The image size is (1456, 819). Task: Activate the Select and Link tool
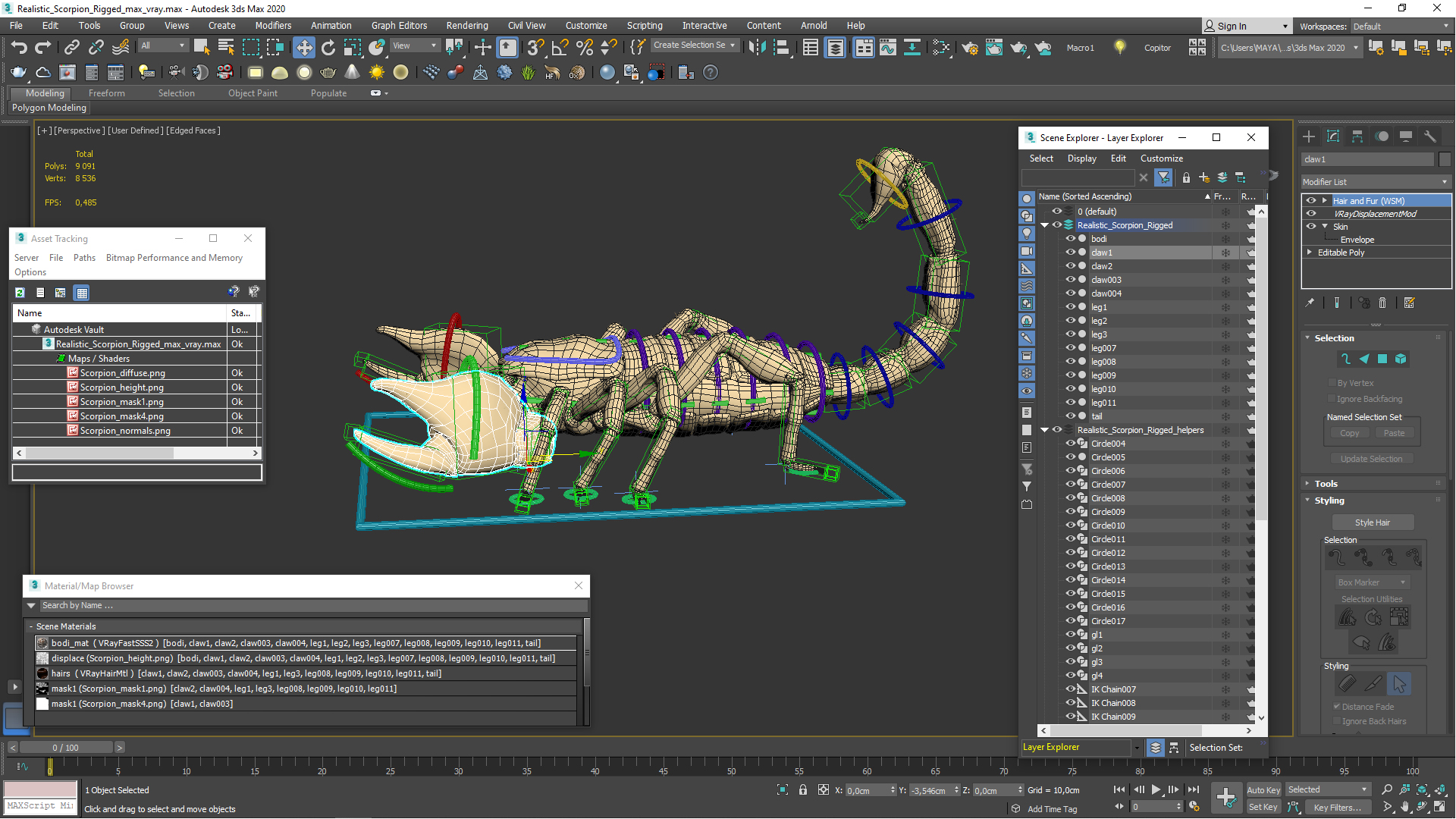(71, 48)
